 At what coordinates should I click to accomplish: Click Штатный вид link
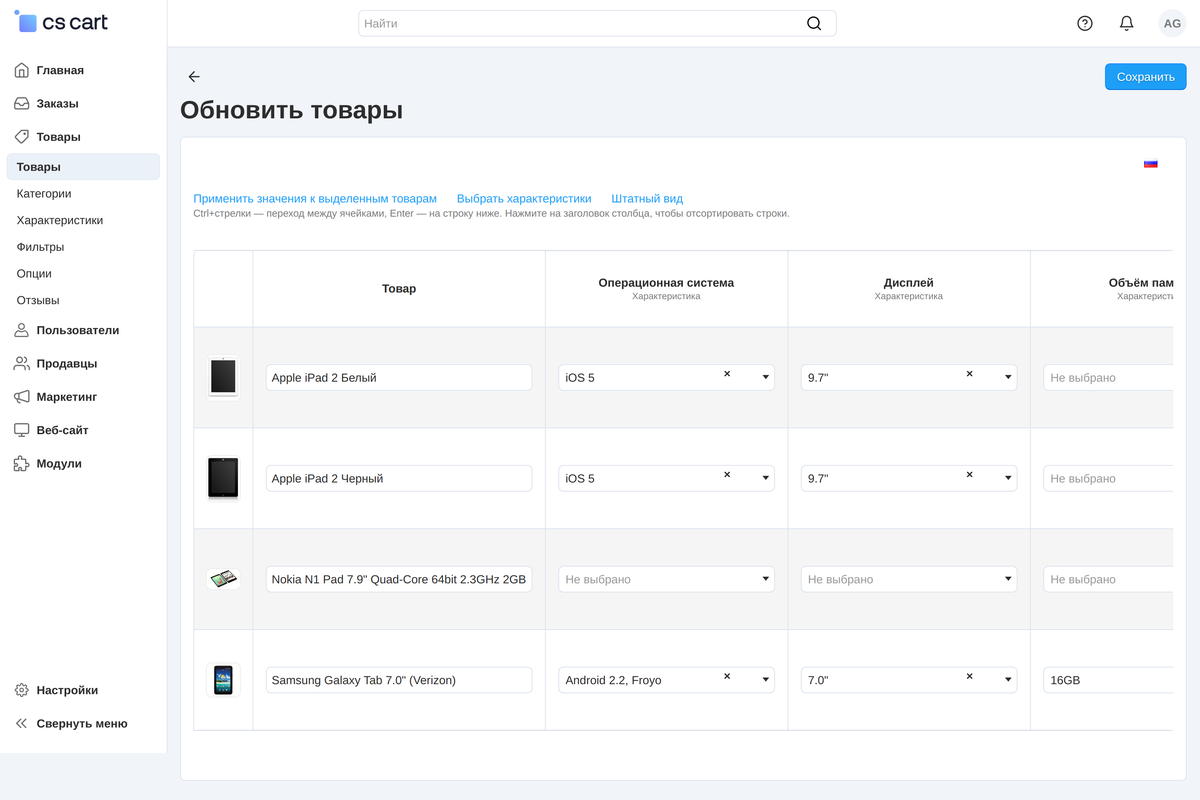(x=647, y=199)
